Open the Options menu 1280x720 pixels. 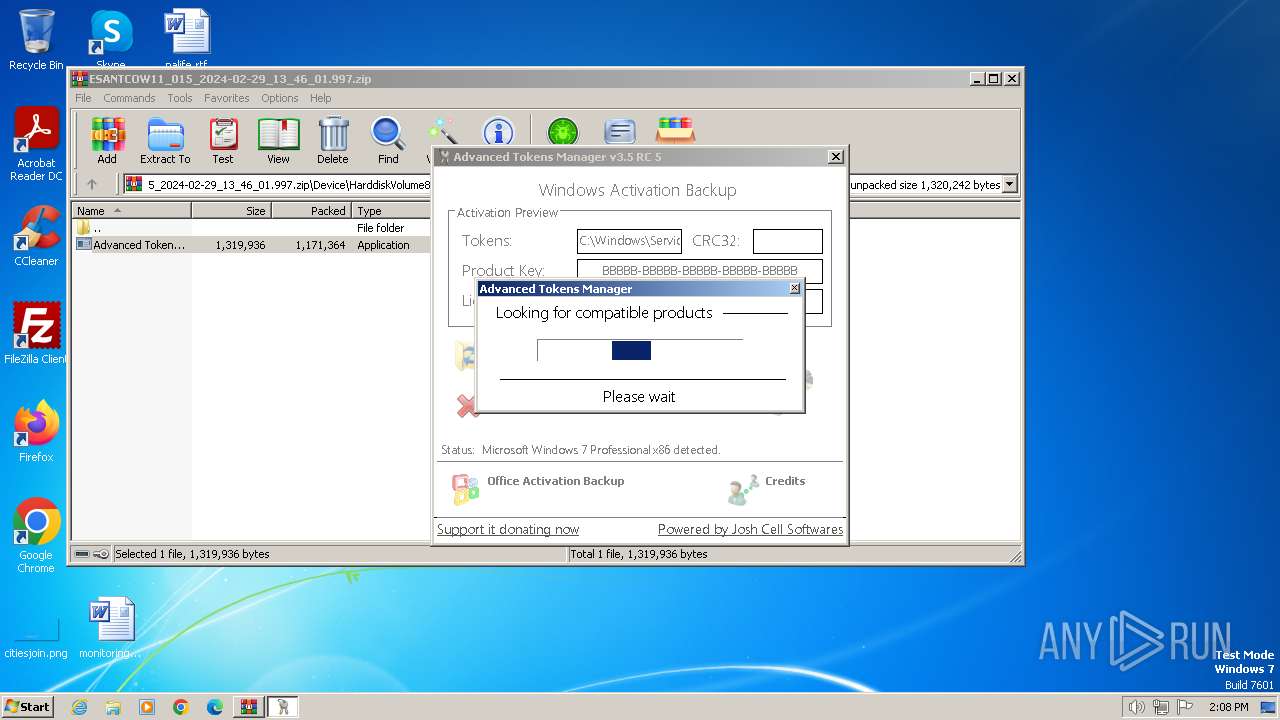pos(280,98)
